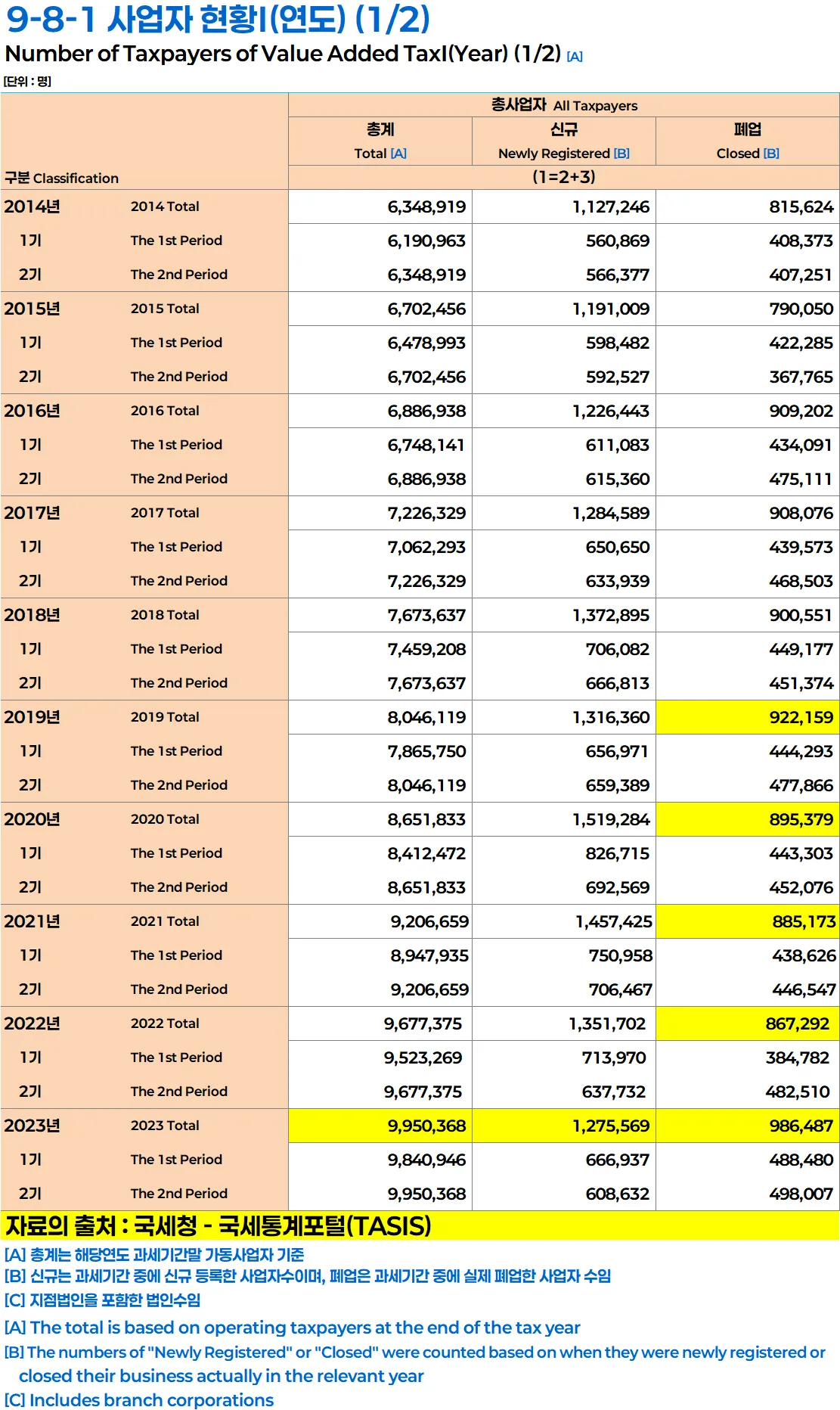Click the [A] footnote link beside the English title
This screenshot has width=840, height=1410.
(575, 57)
